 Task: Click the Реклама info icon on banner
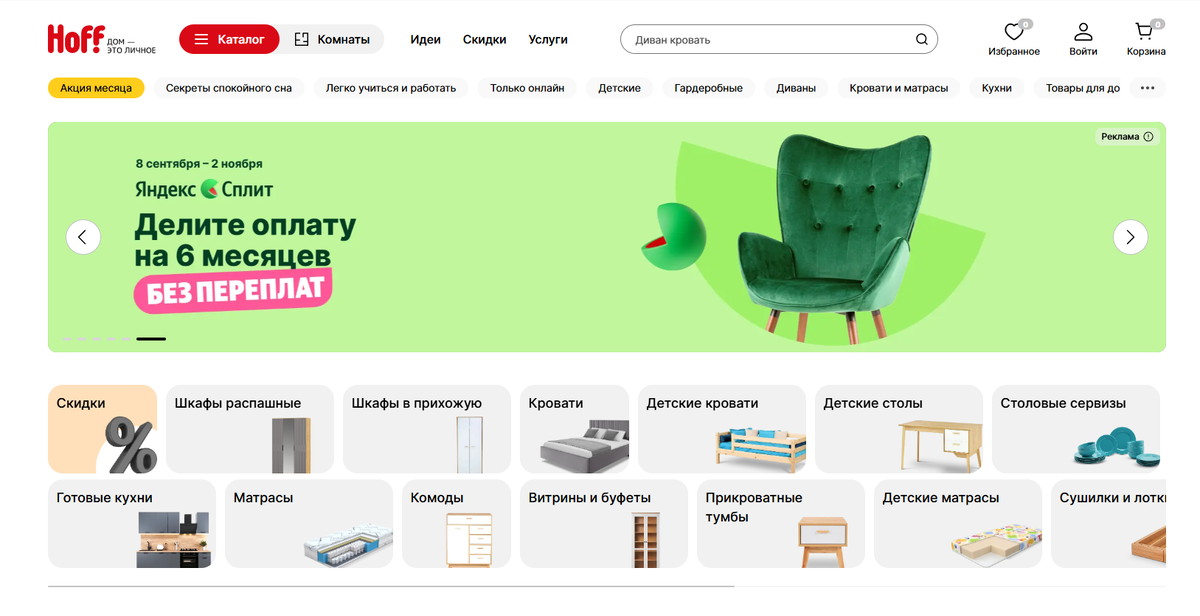click(1148, 137)
